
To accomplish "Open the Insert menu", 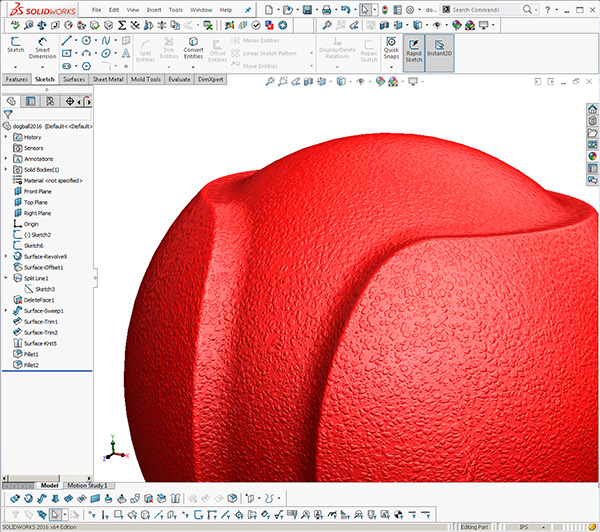I will point(152,9).
